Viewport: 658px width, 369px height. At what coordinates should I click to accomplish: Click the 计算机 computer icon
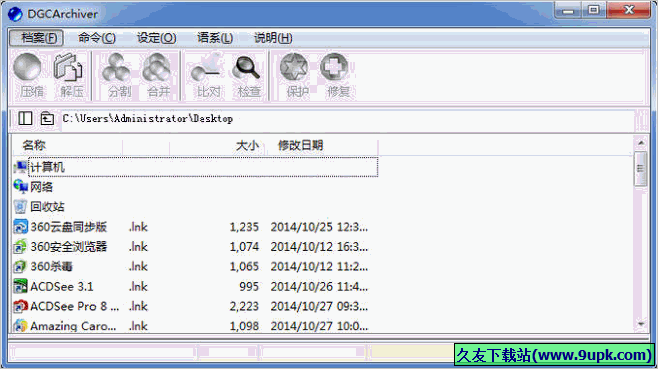point(20,167)
